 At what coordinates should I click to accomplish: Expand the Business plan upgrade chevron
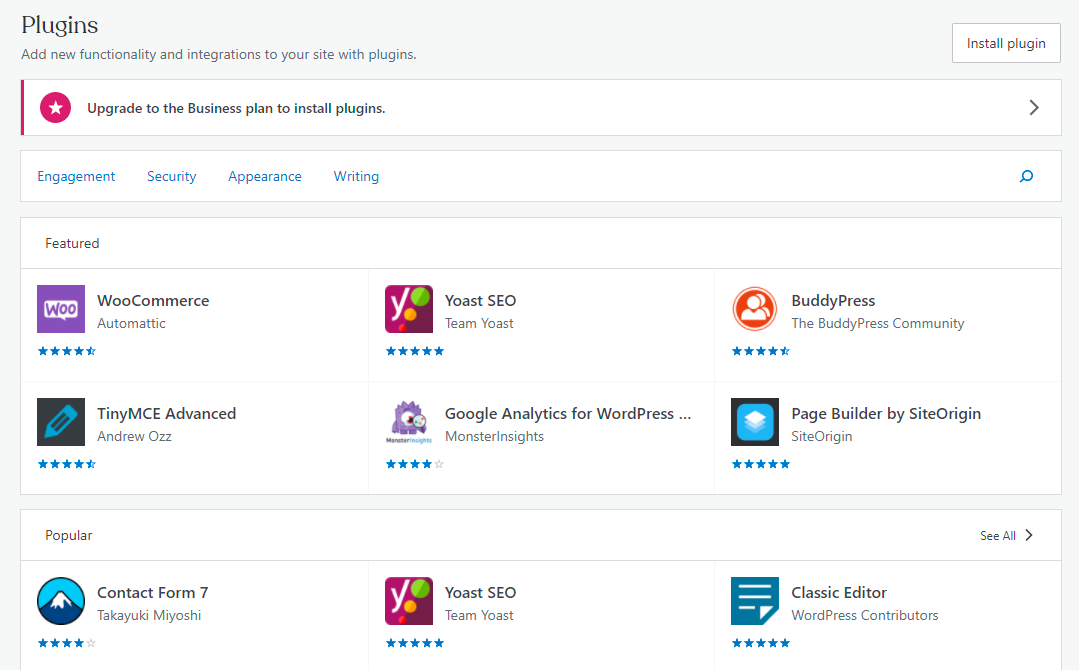[x=1034, y=108]
